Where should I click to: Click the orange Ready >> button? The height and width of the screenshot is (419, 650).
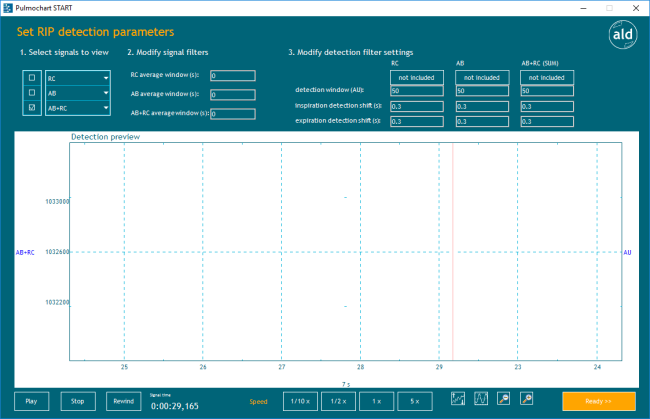click(x=598, y=401)
